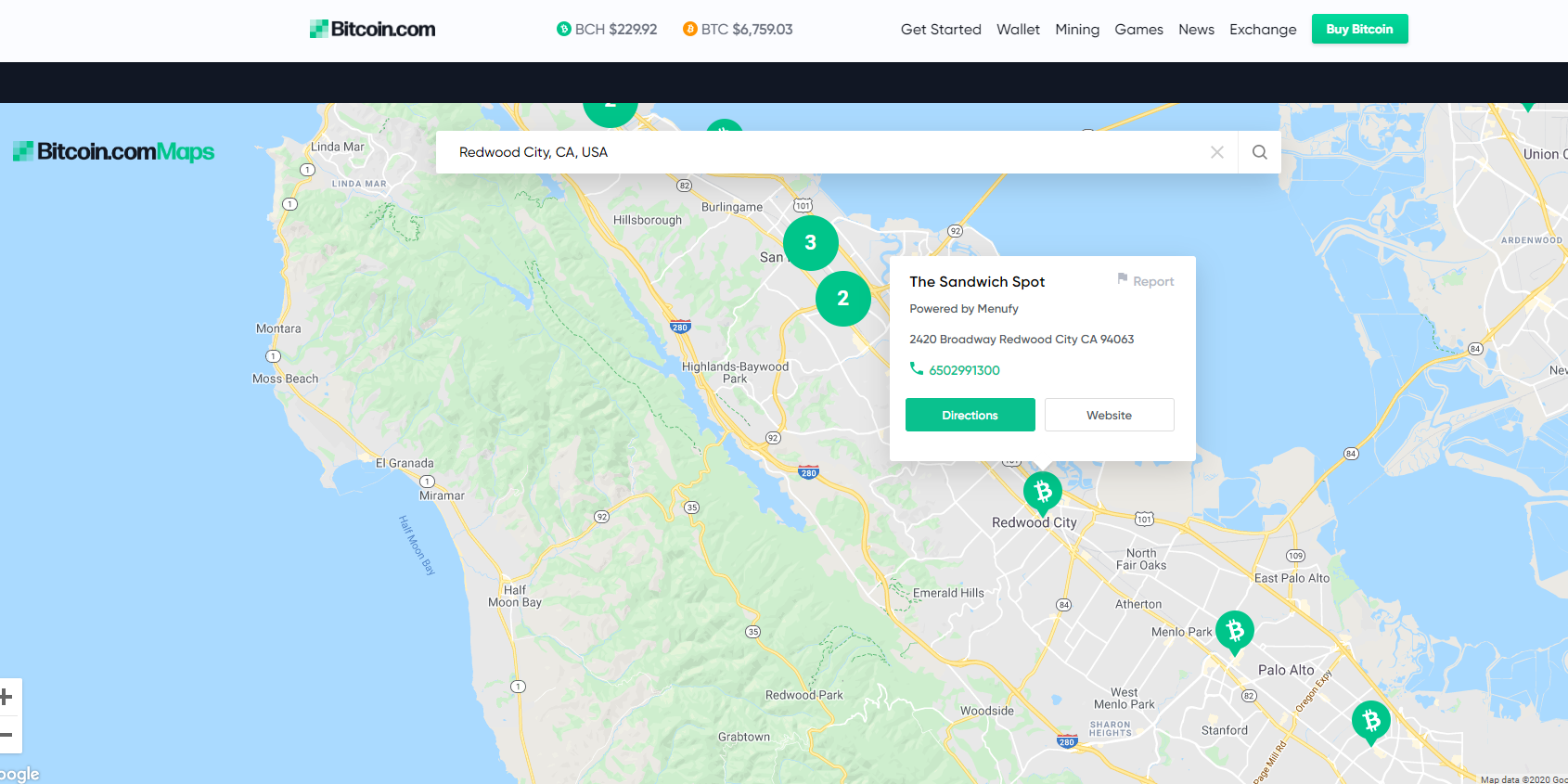Open the cluster marker showing 2 near San Mateo
Viewport: 1568px width, 784px height.
pos(843,299)
